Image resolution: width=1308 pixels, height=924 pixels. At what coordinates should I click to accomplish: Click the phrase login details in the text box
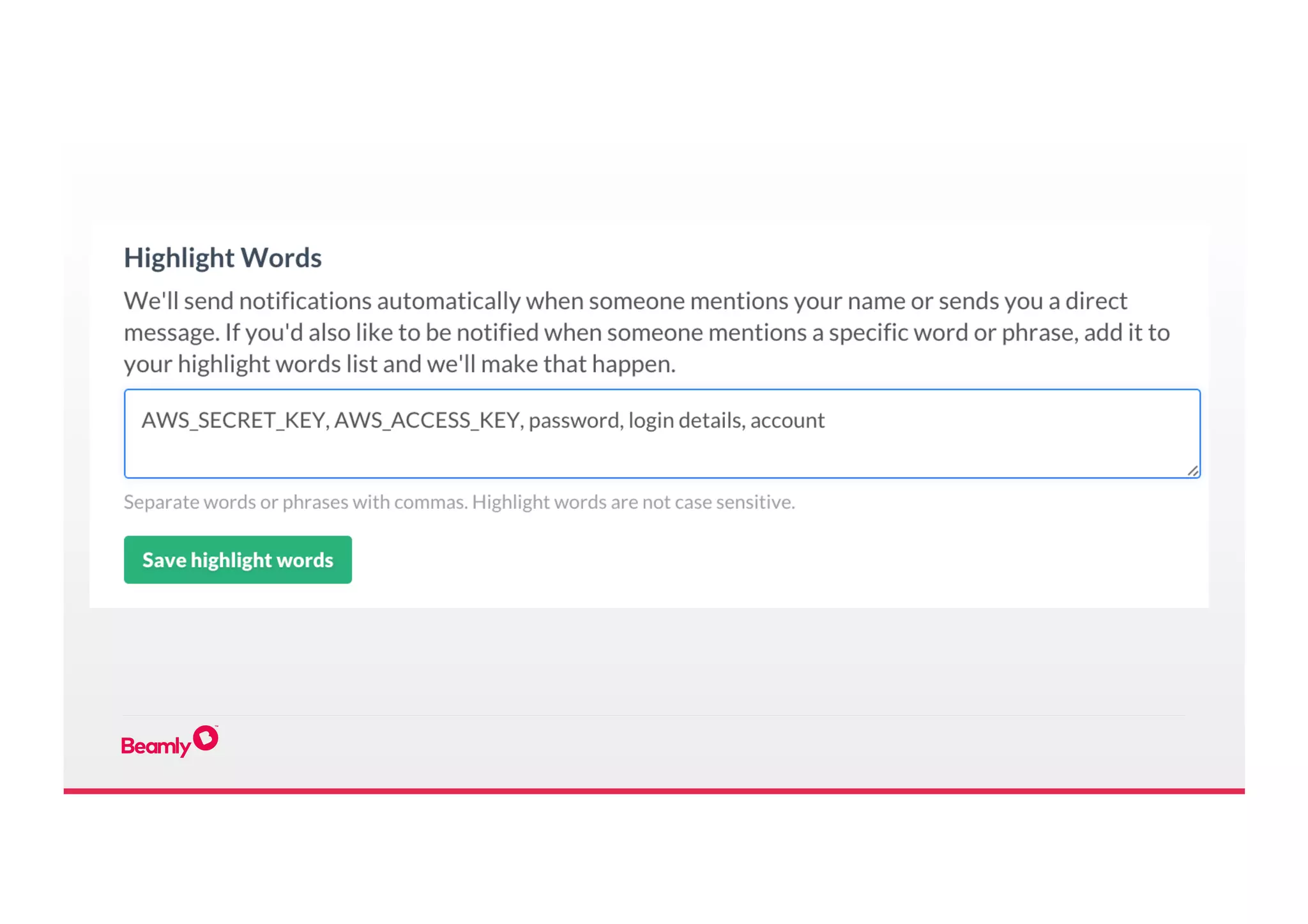[x=686, y=420]
